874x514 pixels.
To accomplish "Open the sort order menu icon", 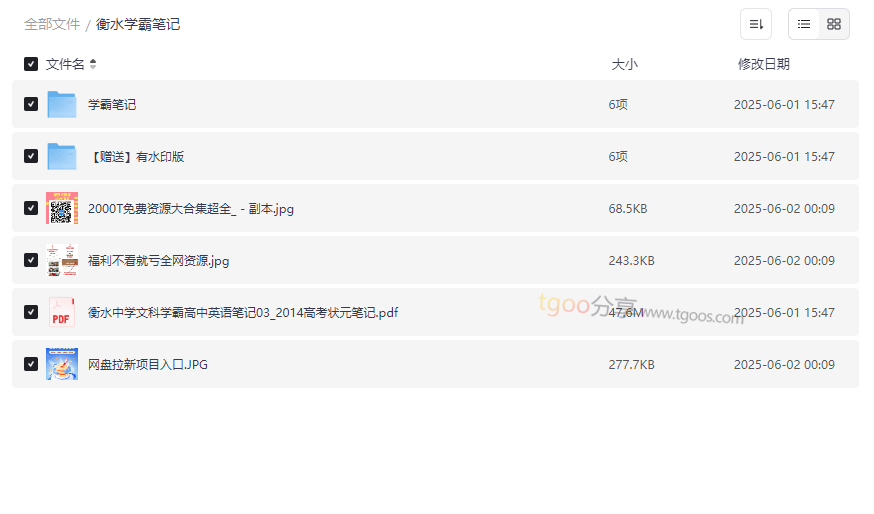I will (756, 24).
